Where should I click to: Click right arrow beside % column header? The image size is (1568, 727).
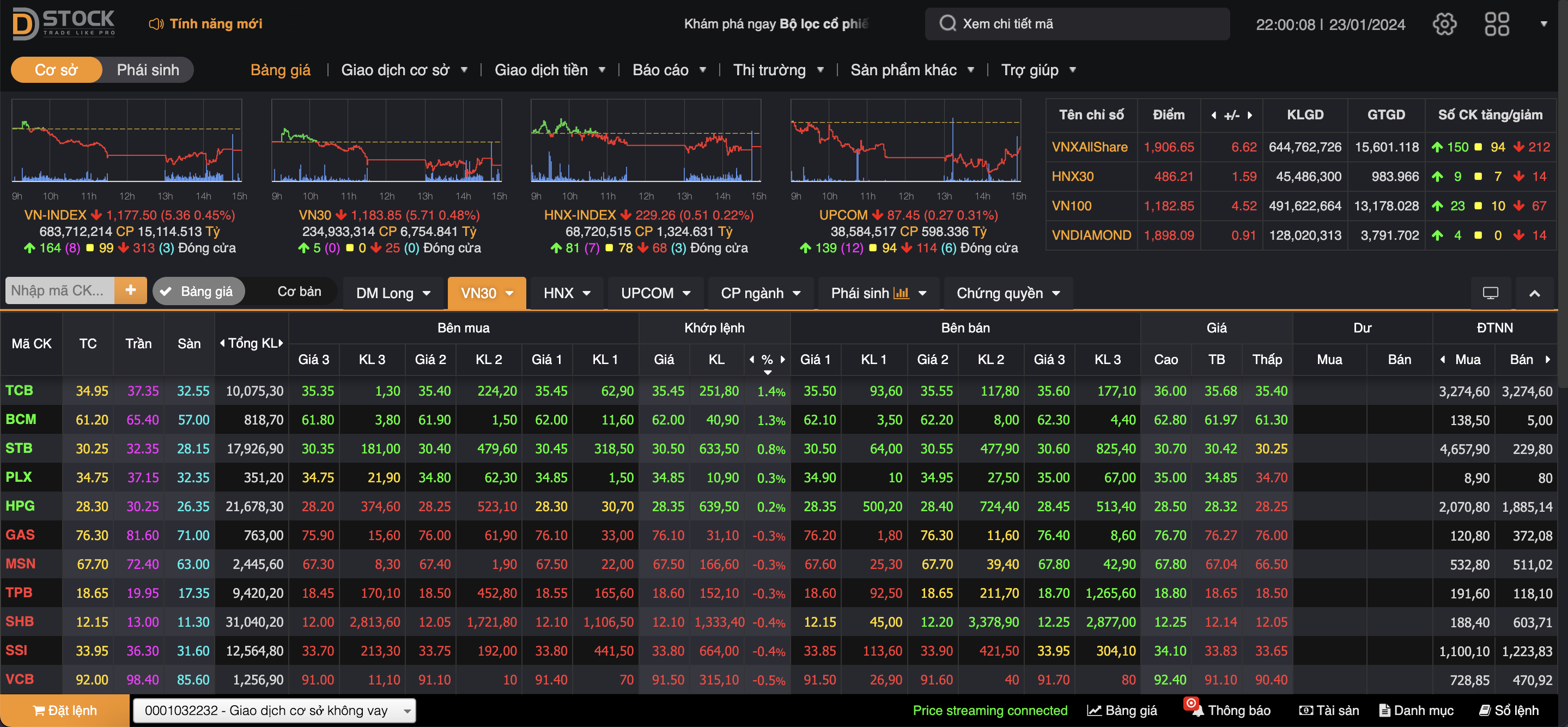[782, 359]
